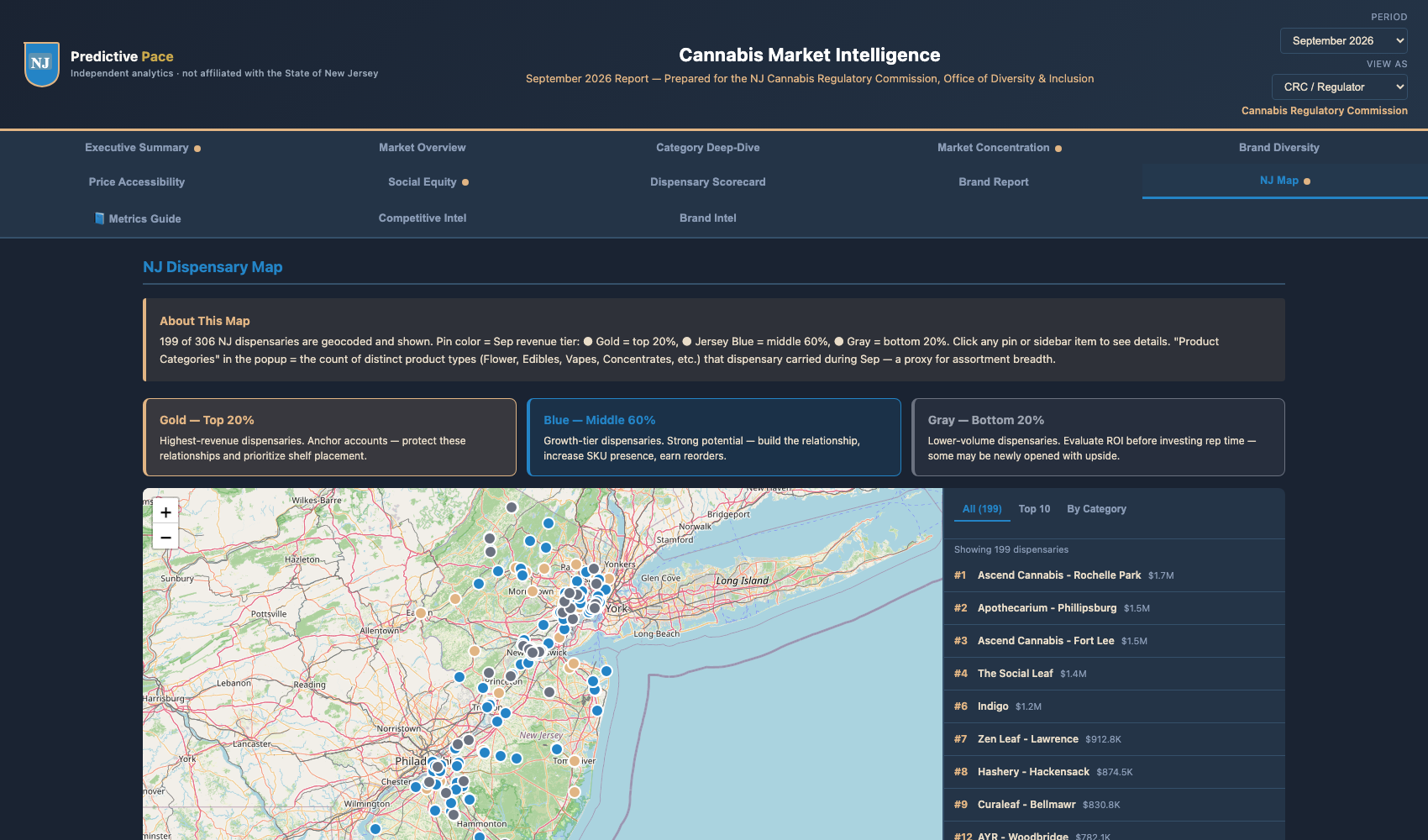Zoom in on the map with plus button
The image size is (1428, 840).
click(x=165, y=512)
